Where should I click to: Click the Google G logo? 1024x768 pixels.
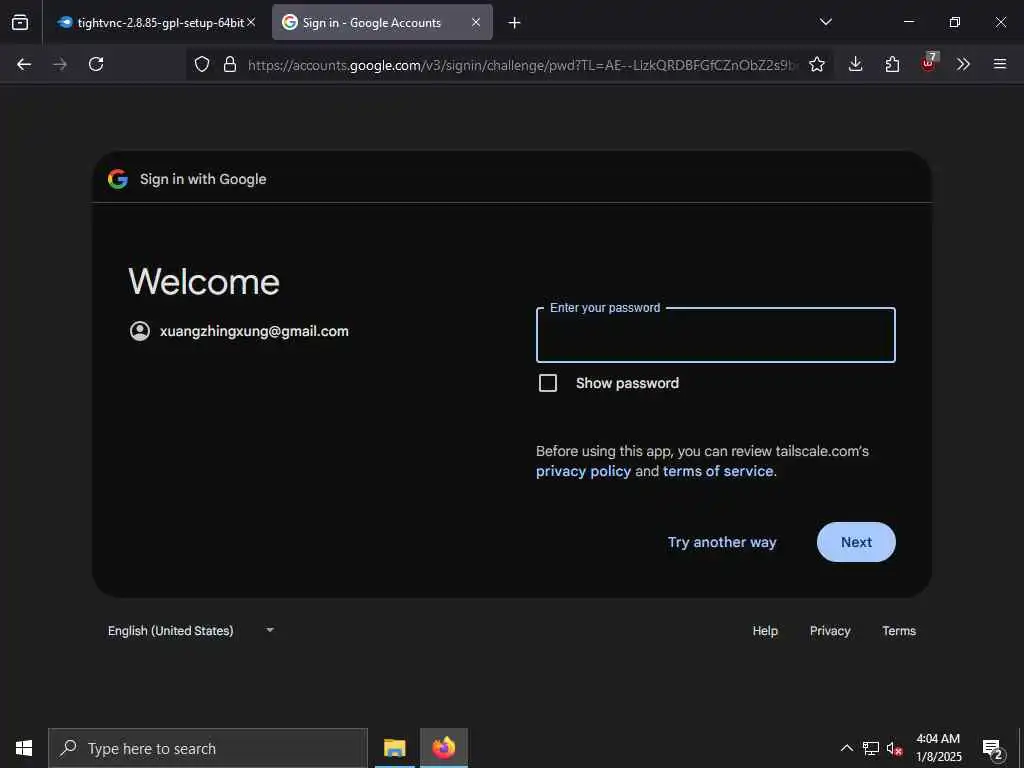pyautogui.click(x=118, y=179)
